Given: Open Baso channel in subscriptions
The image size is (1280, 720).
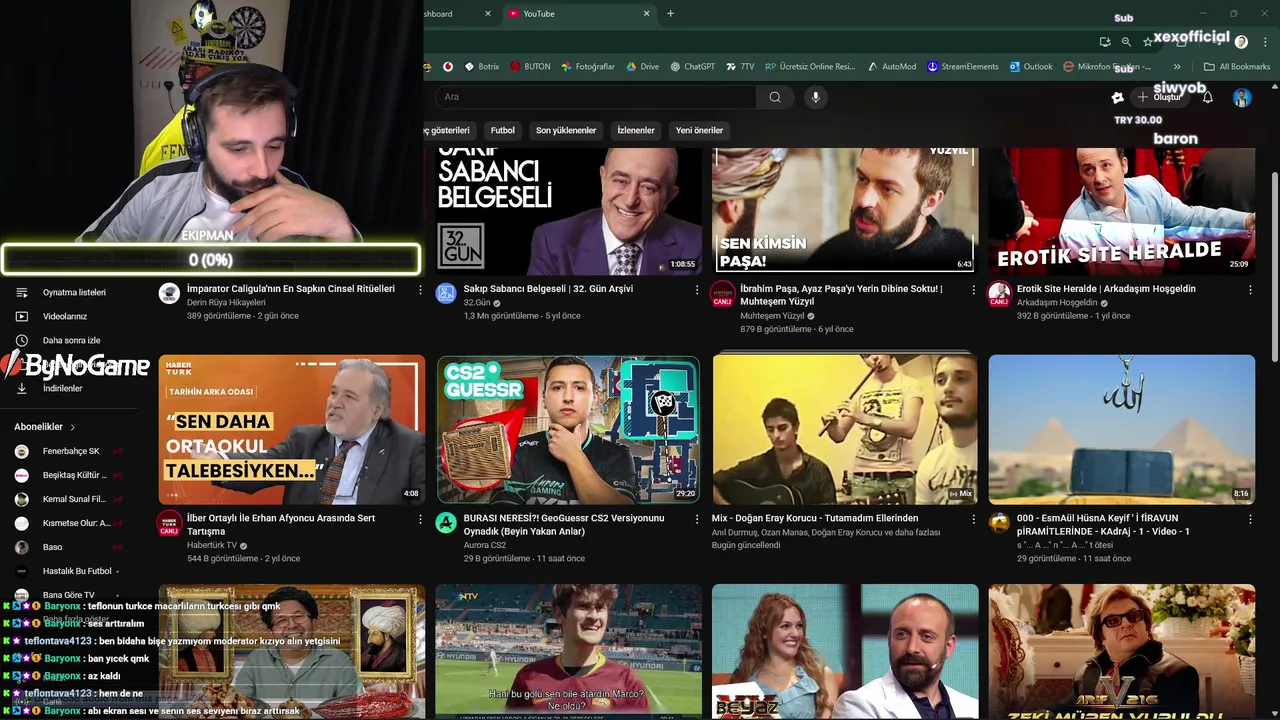Looking at the screenshot, I should point(68,547).
